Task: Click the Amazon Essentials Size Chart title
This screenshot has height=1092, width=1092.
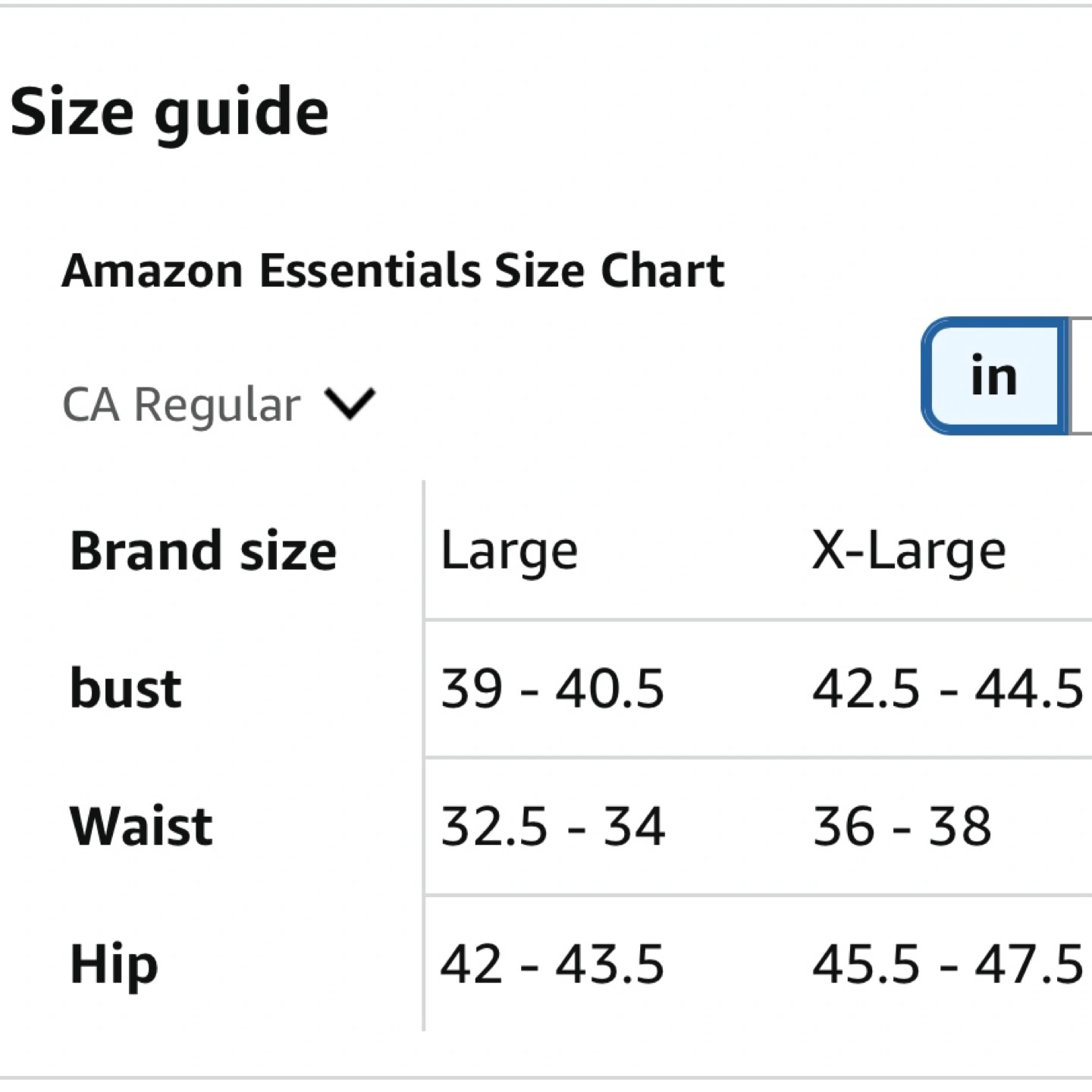Action: pos(393,271)
